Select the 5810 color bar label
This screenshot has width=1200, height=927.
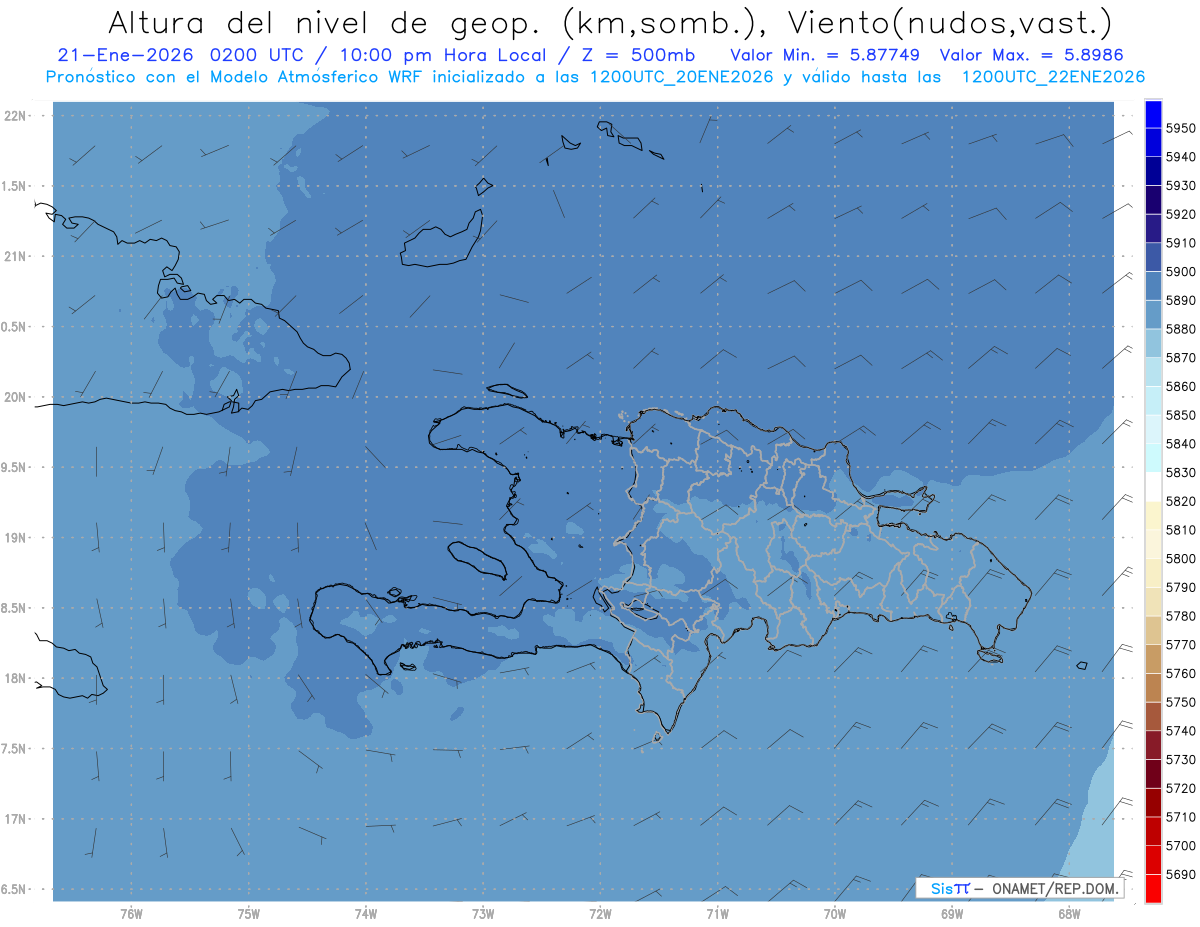pyautogui.click(x=1180, y=529)
